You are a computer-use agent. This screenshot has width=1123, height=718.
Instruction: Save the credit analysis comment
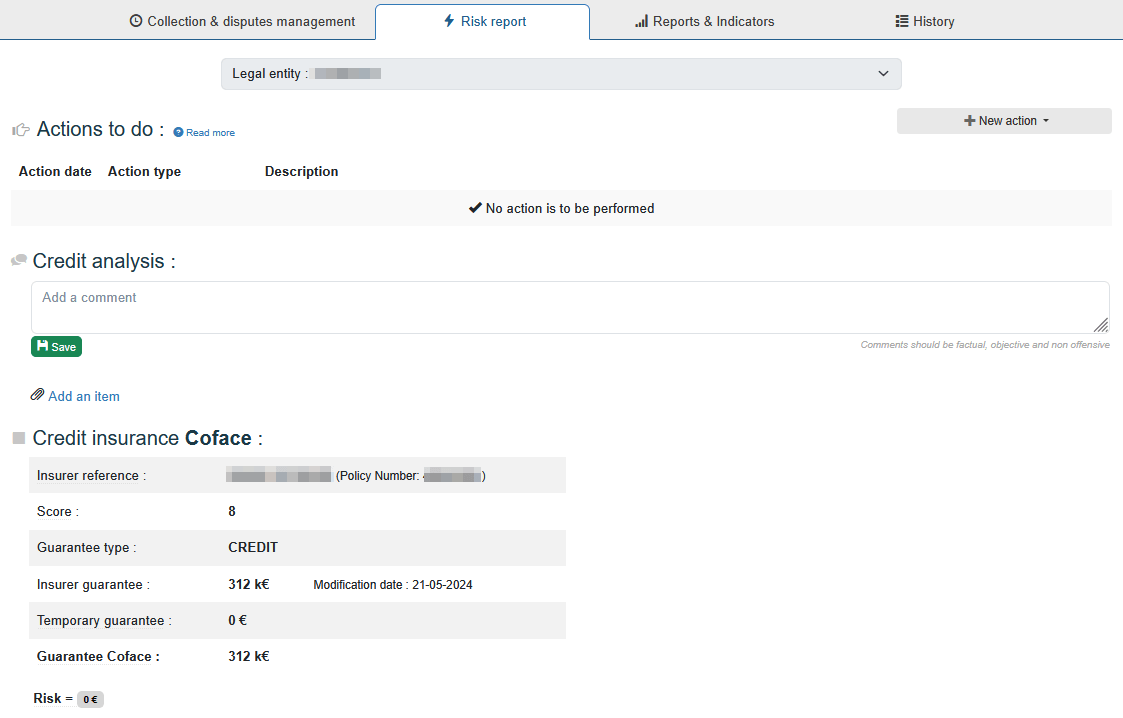point(56,347)
